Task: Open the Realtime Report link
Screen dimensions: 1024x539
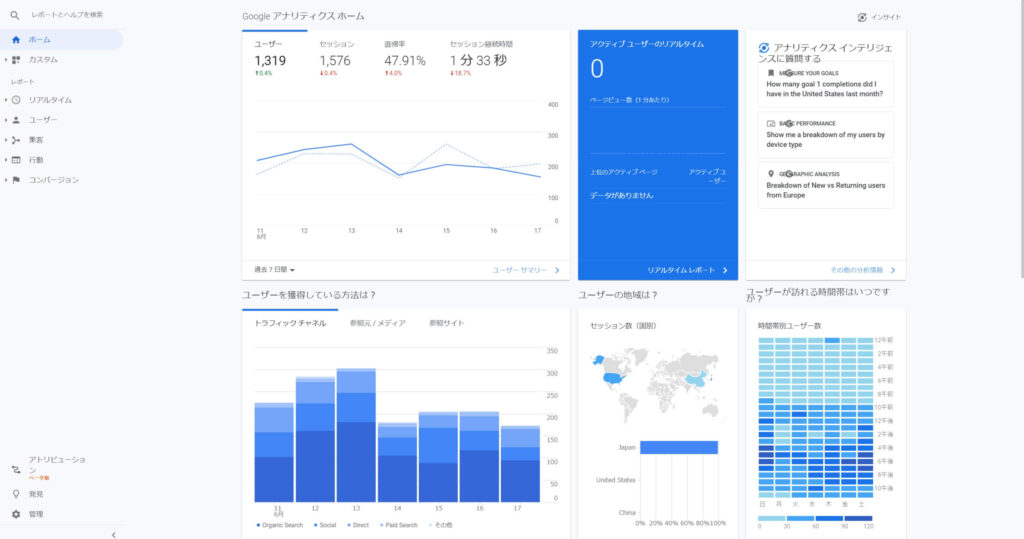Action: point(687,270)
